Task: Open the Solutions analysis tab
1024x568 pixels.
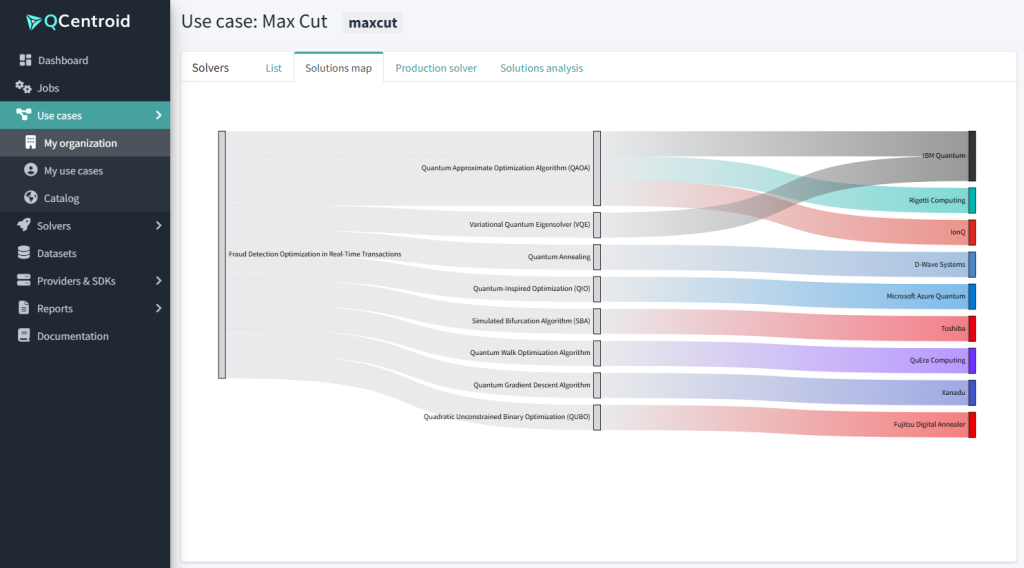Action: 541,68
